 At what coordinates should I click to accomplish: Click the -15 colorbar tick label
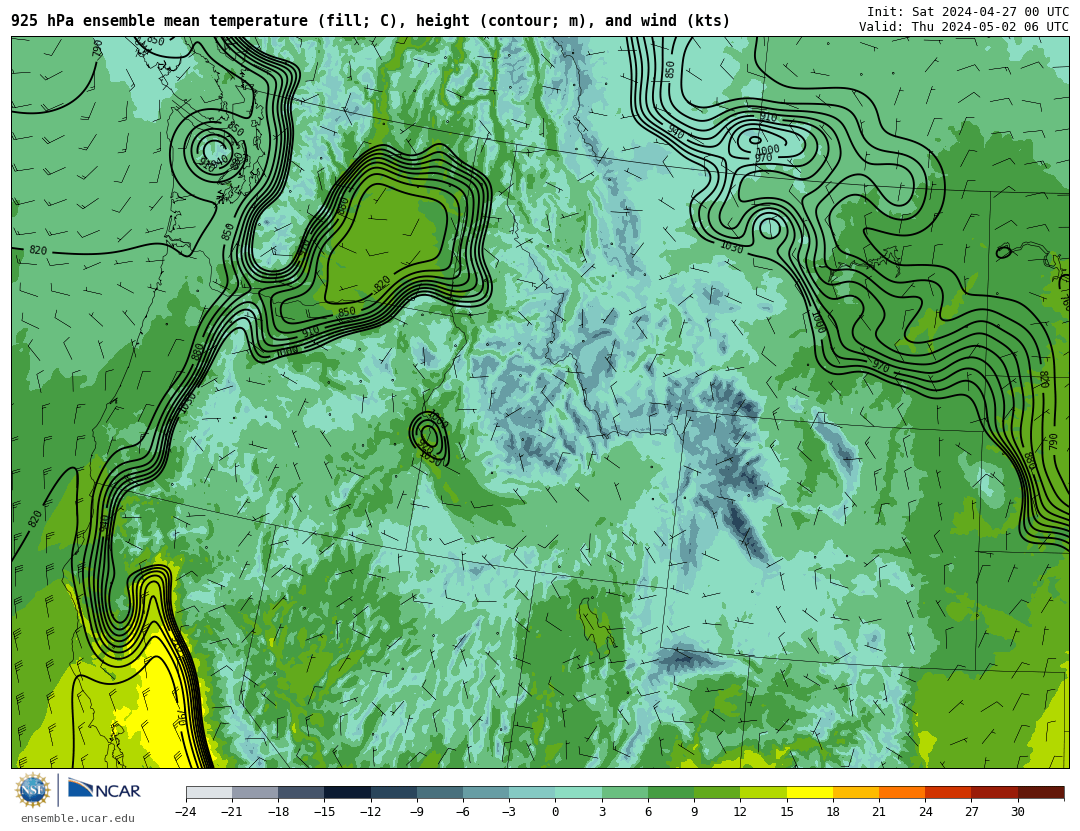(324, 812)
